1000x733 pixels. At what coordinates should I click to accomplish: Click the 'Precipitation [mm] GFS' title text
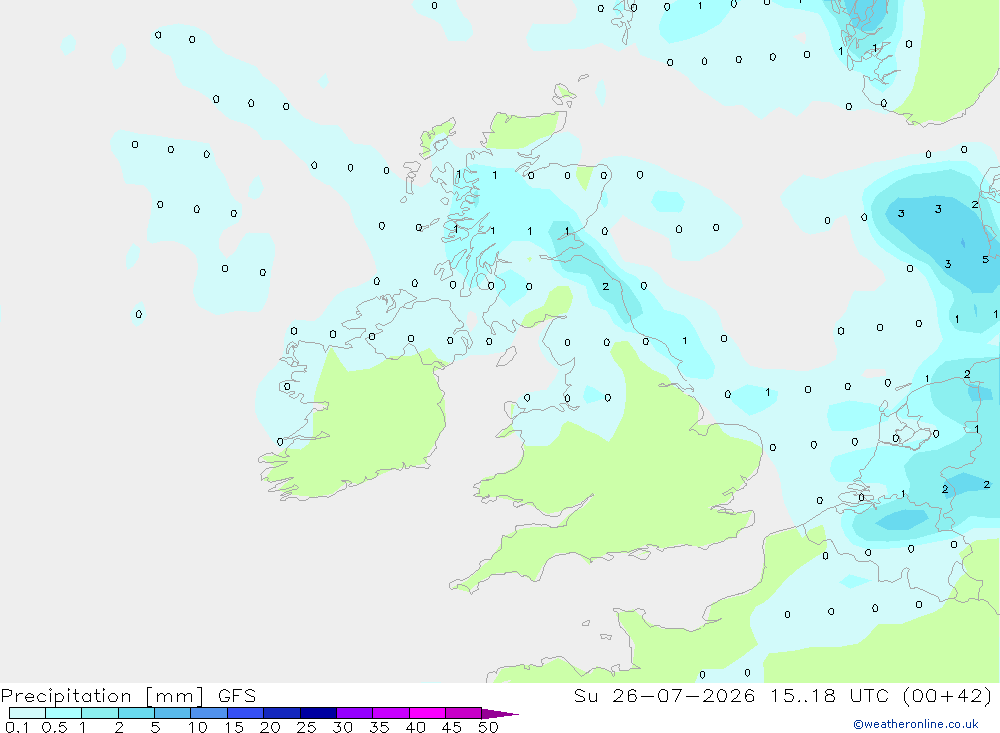coord(128,696)
